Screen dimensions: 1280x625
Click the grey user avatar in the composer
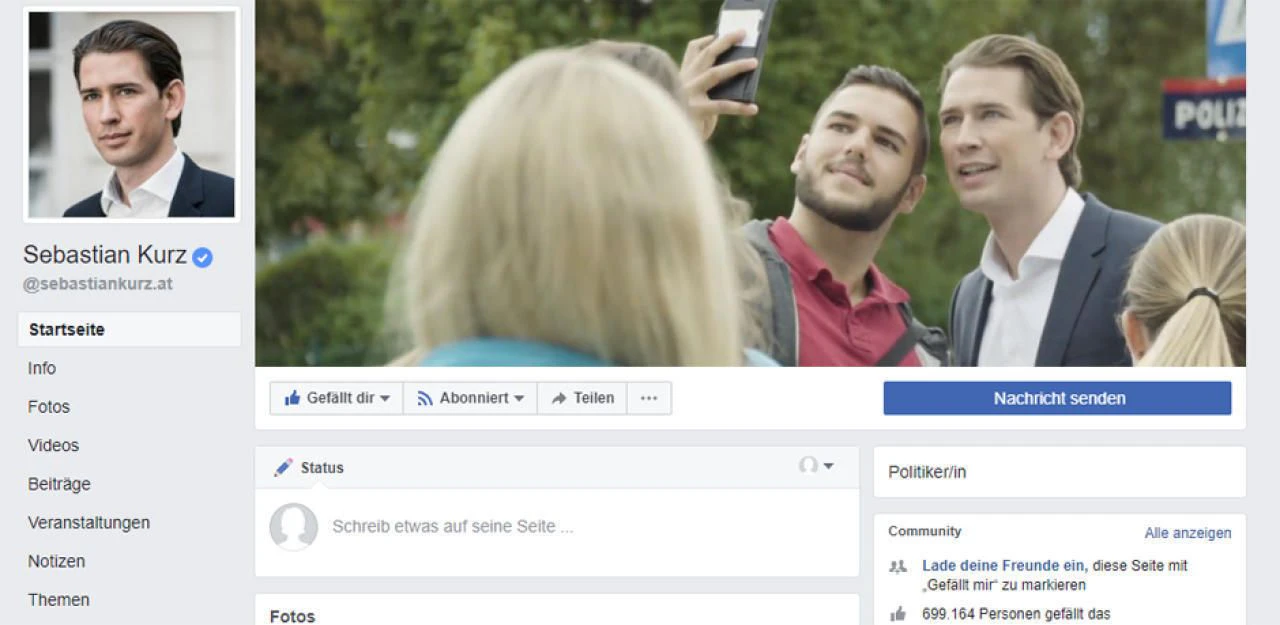[x=293, y=526]
